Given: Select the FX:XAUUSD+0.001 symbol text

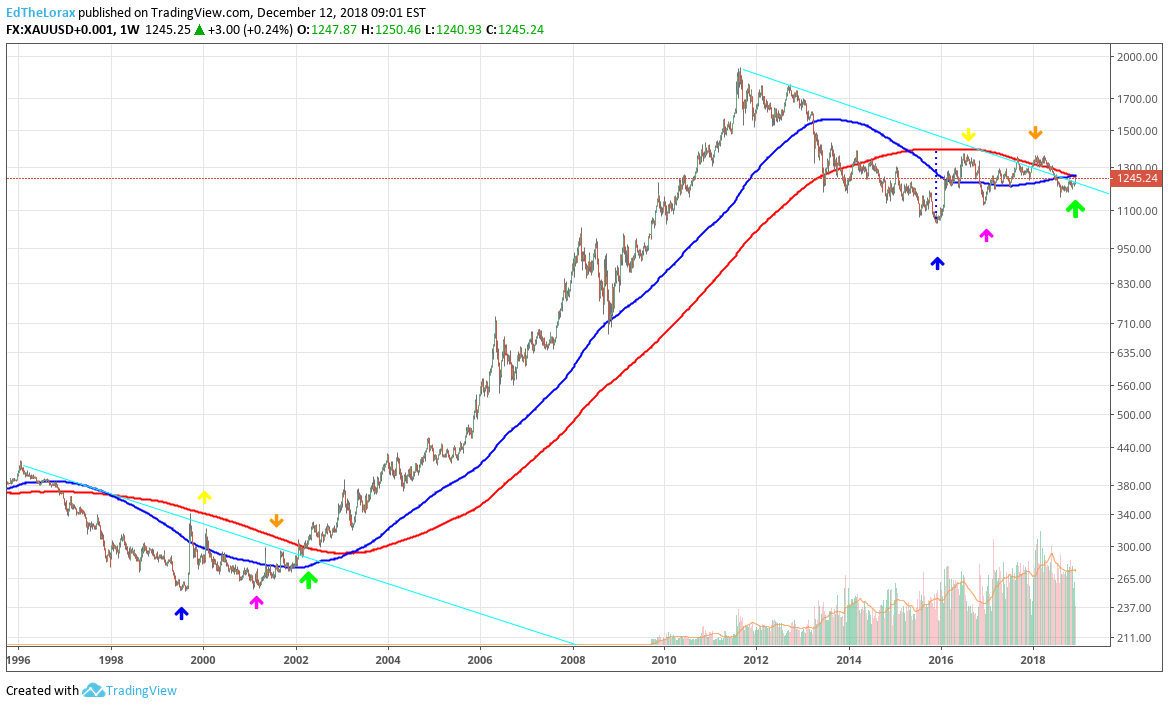Looking at the screenshot, I should (x=60, y=30).
